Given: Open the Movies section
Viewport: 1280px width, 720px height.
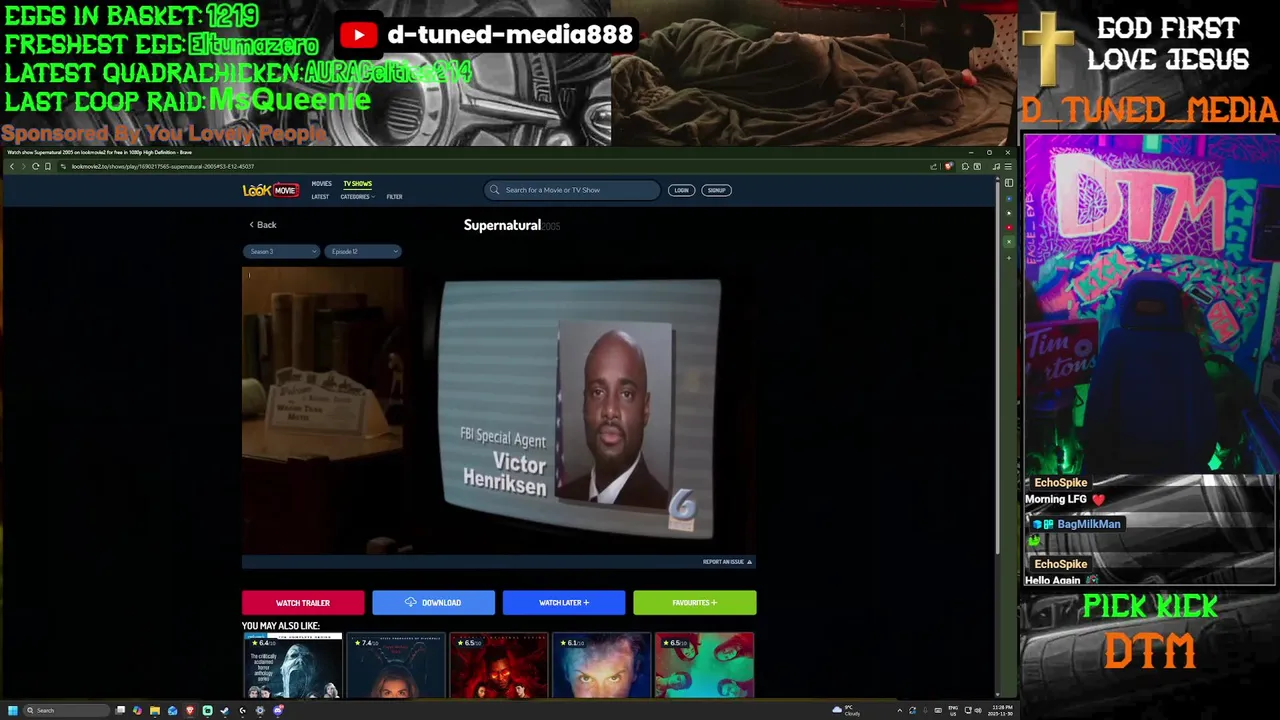Looking at the screenshot, I should 321,184.
